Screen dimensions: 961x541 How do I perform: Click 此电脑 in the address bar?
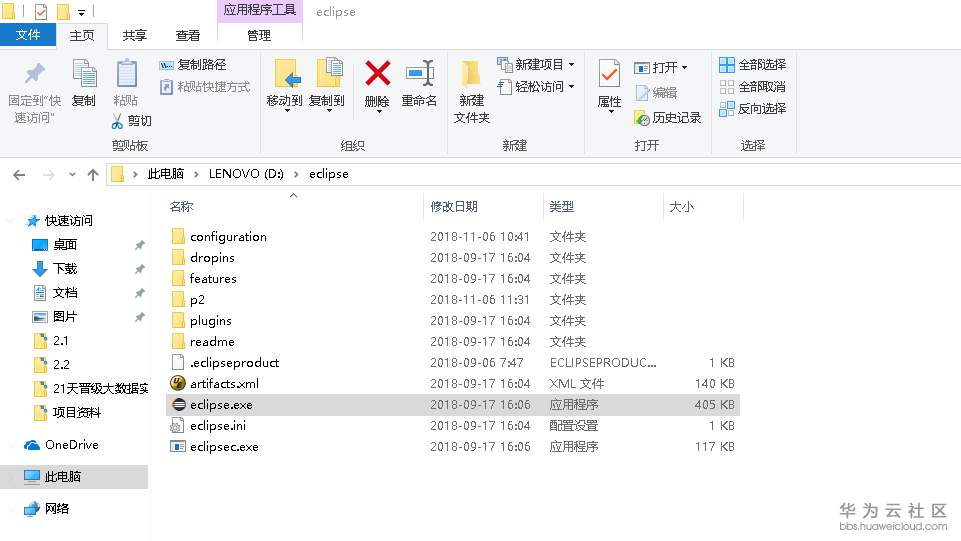tap(166, 174)
